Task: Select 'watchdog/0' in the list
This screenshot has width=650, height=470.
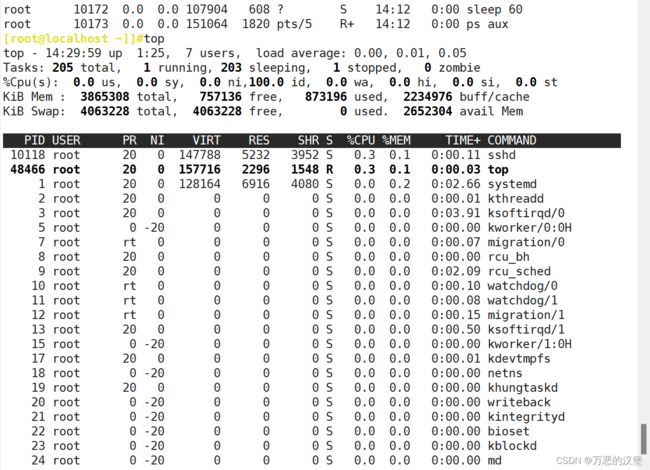Action: (522, 286)
